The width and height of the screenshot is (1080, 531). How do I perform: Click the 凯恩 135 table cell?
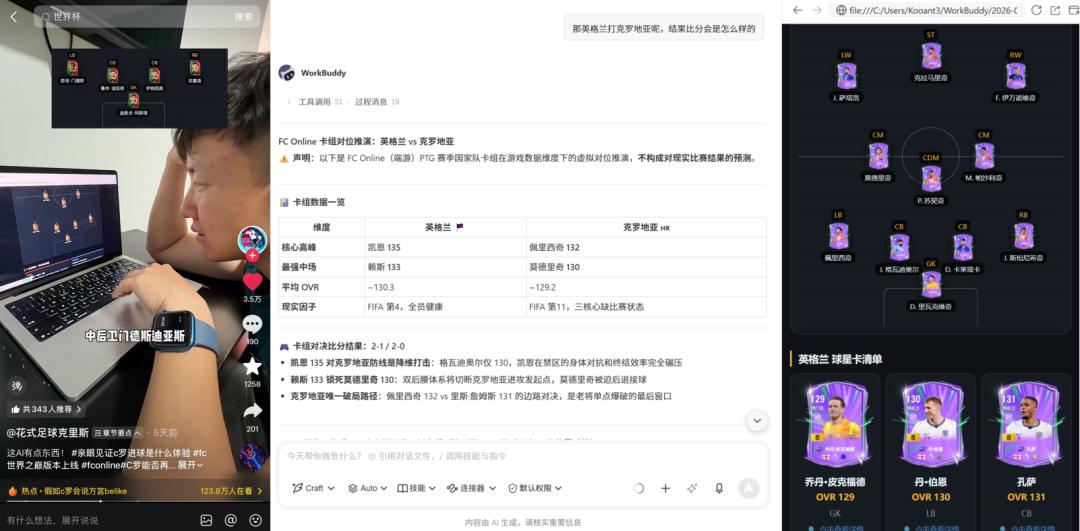click(445, 247)
